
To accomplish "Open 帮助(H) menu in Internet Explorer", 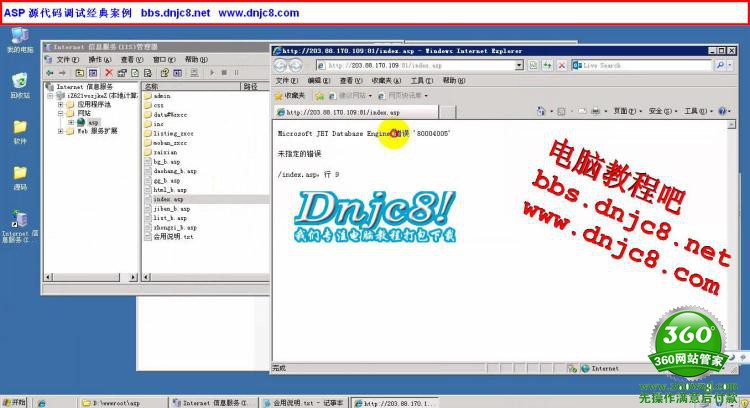I will click(453, 81).
